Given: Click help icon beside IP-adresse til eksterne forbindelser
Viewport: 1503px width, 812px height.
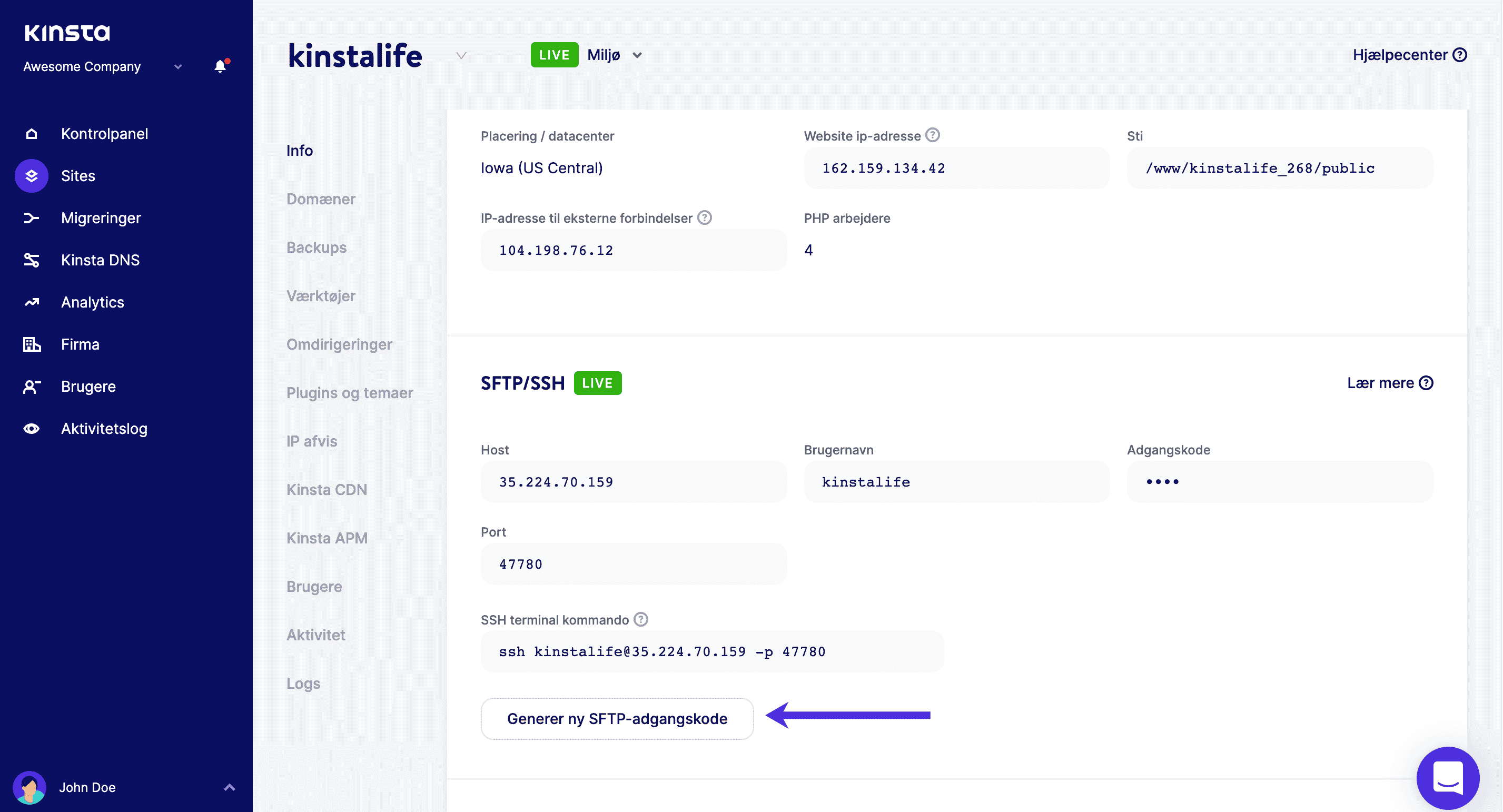Looking at the screenshot, I should (x=705, y=217).
